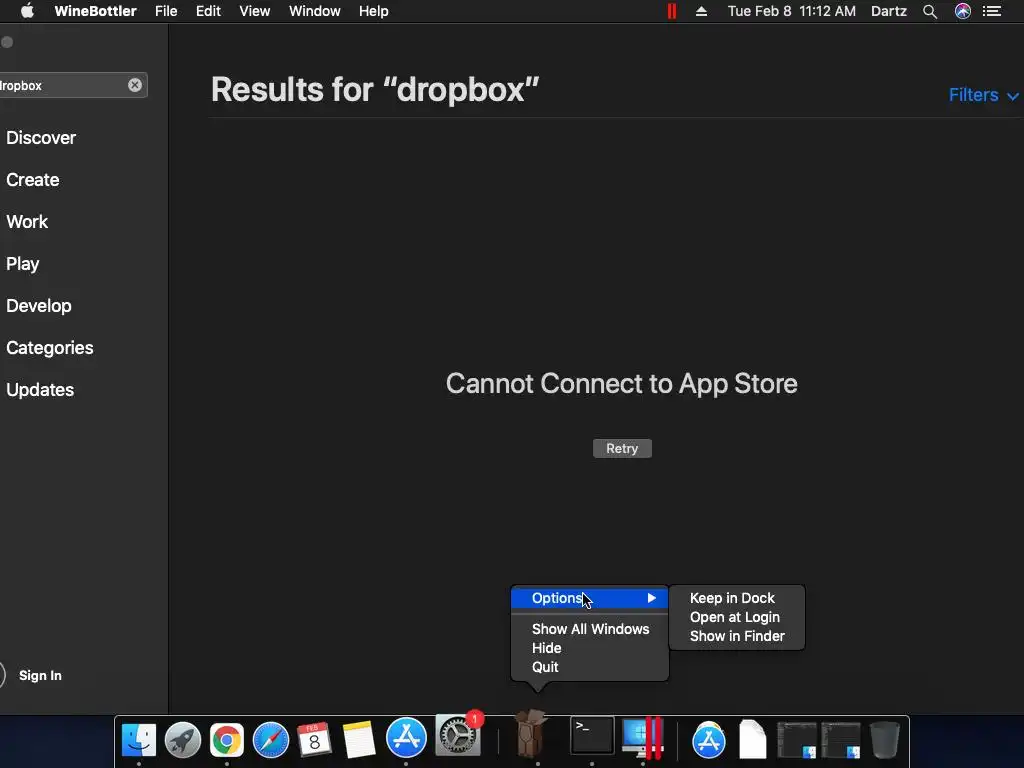The height and width of the screenshot is (768, 1024).
Task: Open the Apple menu
Action: [27, 11]
